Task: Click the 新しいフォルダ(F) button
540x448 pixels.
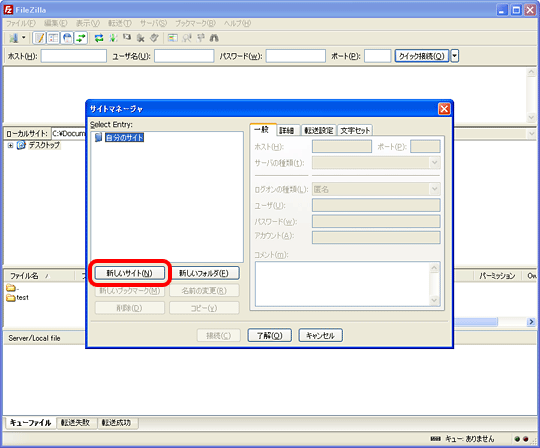Action: tap(204, 273)
